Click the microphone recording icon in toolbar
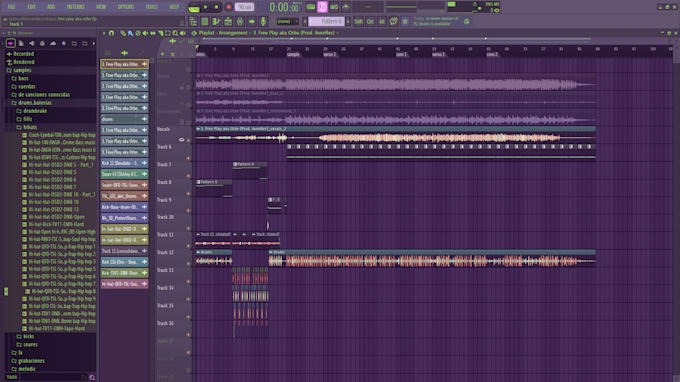Image resolution: width=680 pixels, height=382 pixels. coord(263,21)
